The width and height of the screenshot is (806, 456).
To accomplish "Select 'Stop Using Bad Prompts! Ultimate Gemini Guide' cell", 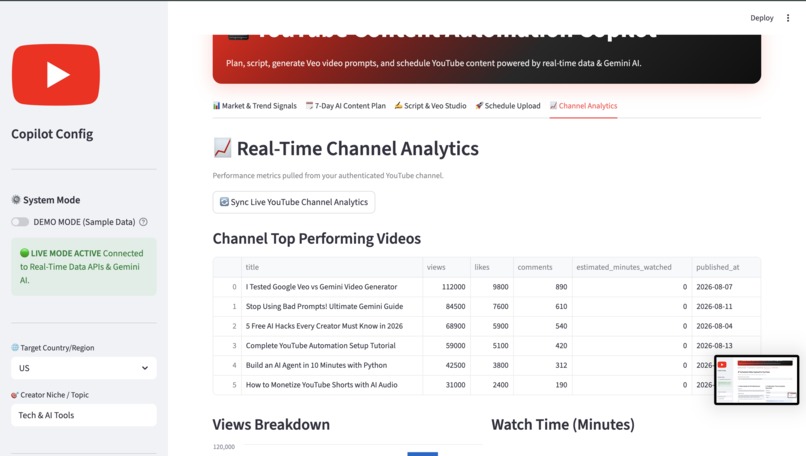I will (332, 306).
